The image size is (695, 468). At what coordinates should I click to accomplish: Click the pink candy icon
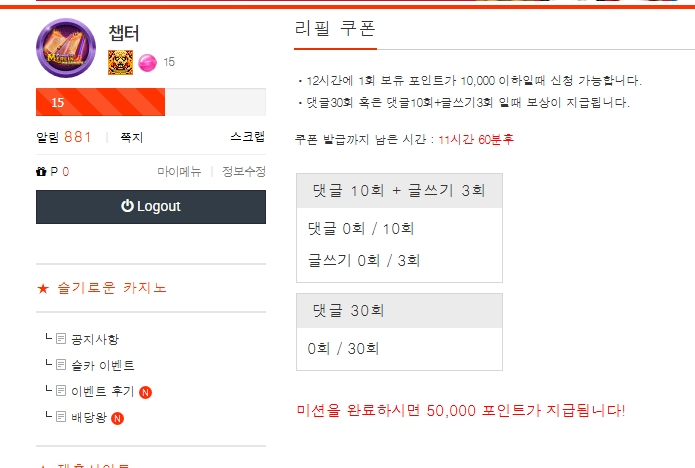pos(147,62)
